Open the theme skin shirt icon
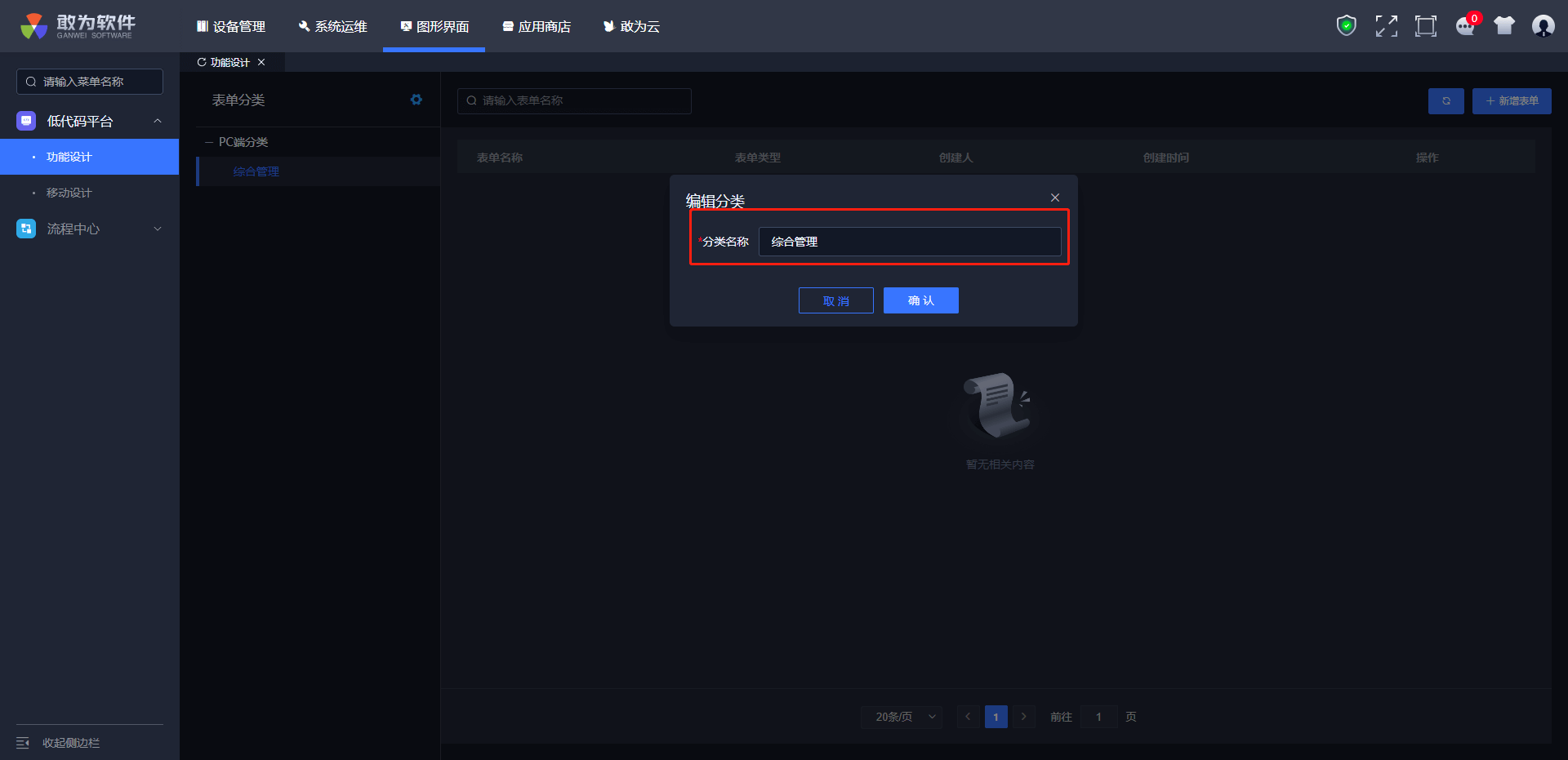 tap(1504, 26)
